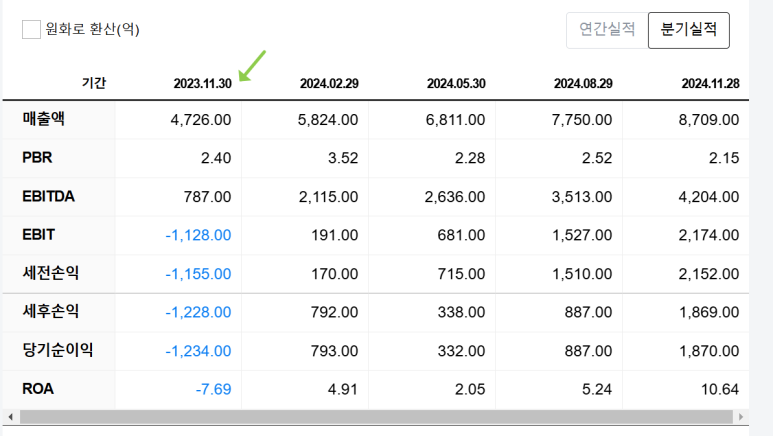
Task: Click the PBR value 2.40
Action: (216, 158)
